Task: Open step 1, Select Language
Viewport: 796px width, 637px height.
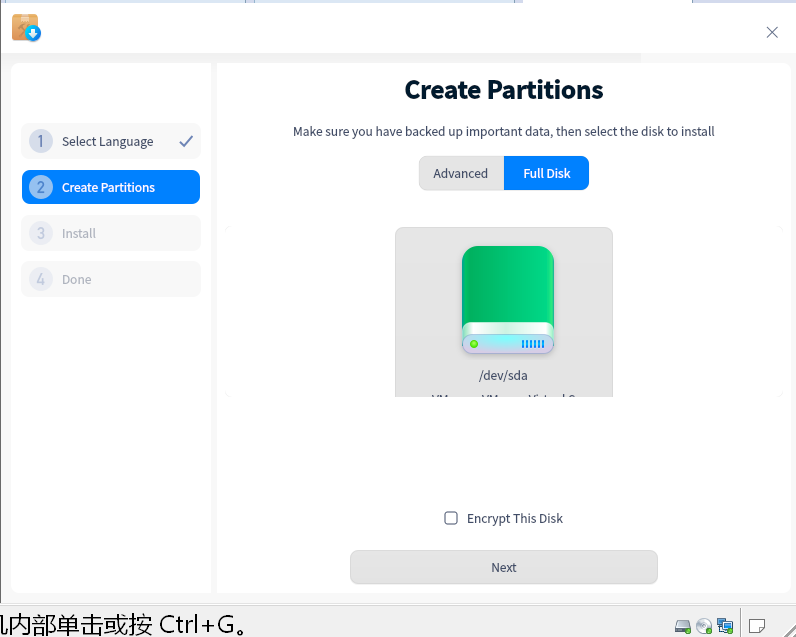Action: click(x=111, y=141)
